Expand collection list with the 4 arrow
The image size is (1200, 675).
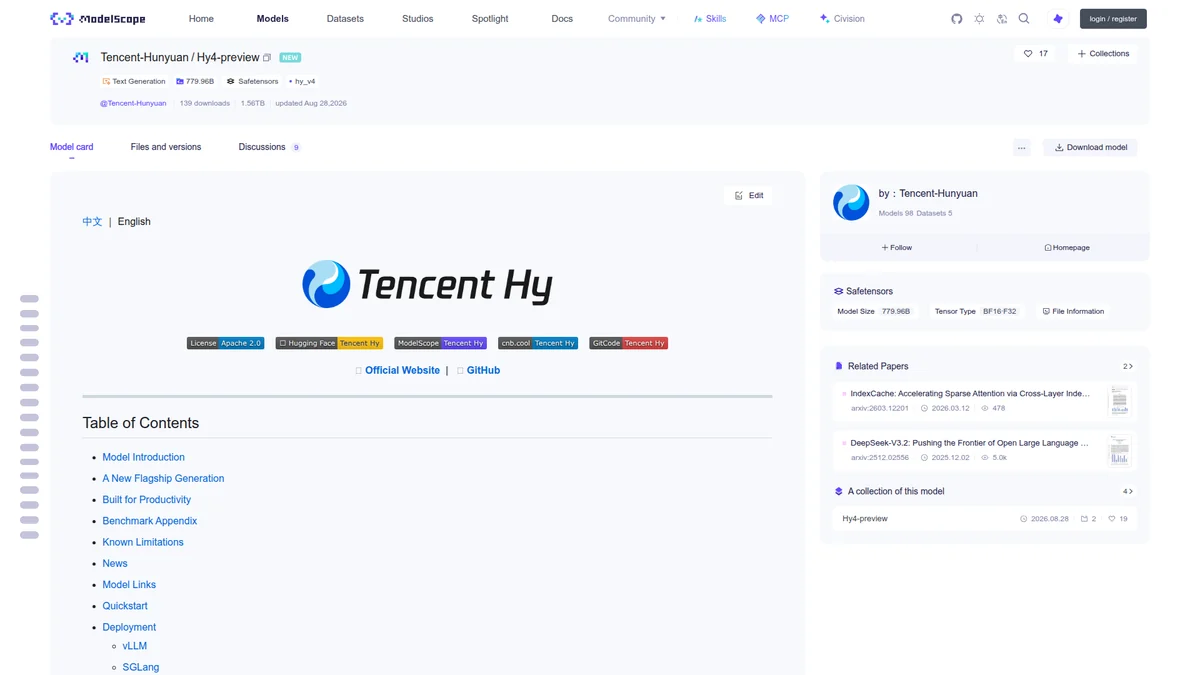[1128, 492]
